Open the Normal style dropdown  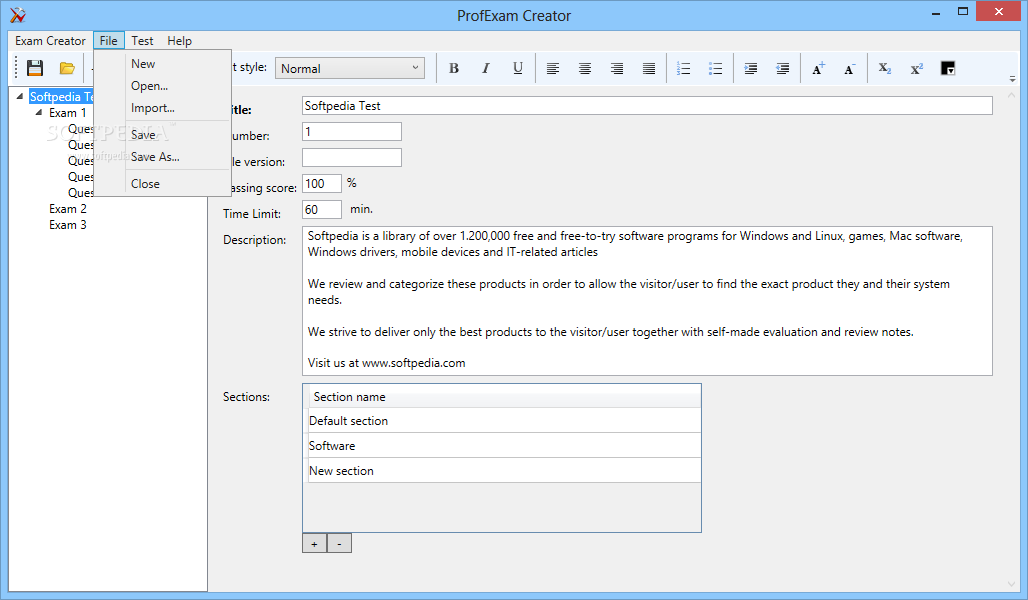(350, 68)
